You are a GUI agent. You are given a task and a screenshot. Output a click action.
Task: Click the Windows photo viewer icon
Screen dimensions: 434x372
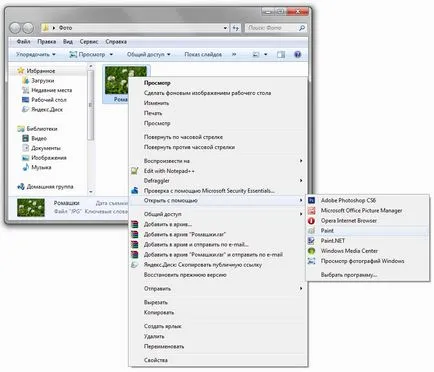pyautogui.click(x=311, y=261)
